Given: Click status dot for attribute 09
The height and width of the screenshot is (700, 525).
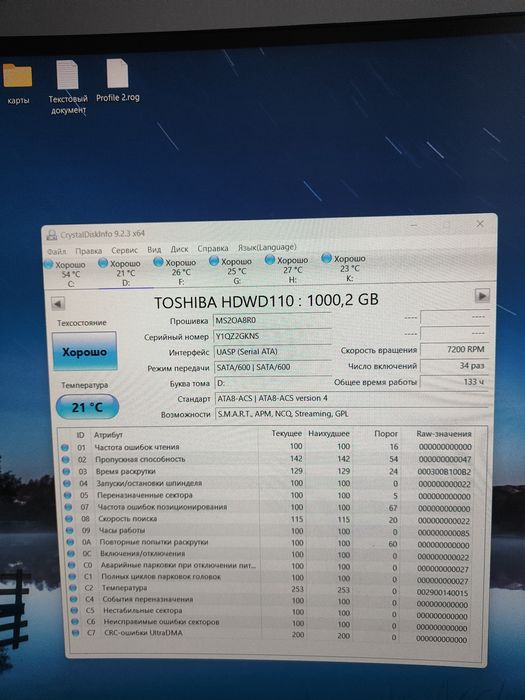Looking at the screenshot, I should tap(70, 530).
